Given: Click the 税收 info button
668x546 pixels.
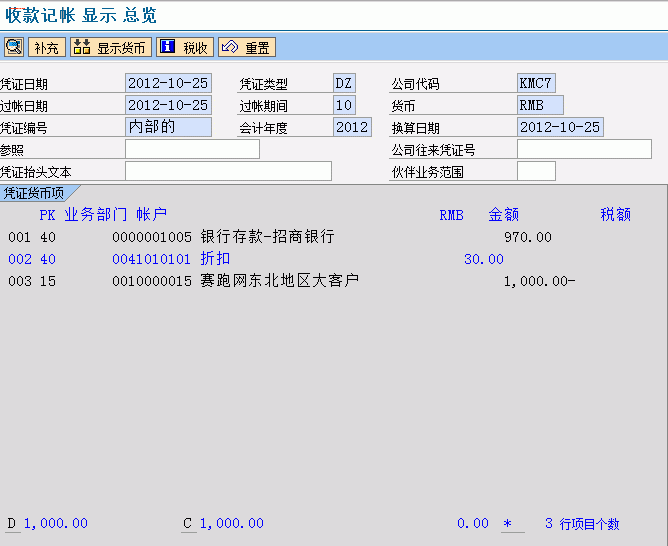Looking at the screenshot, I should (185, 47).
